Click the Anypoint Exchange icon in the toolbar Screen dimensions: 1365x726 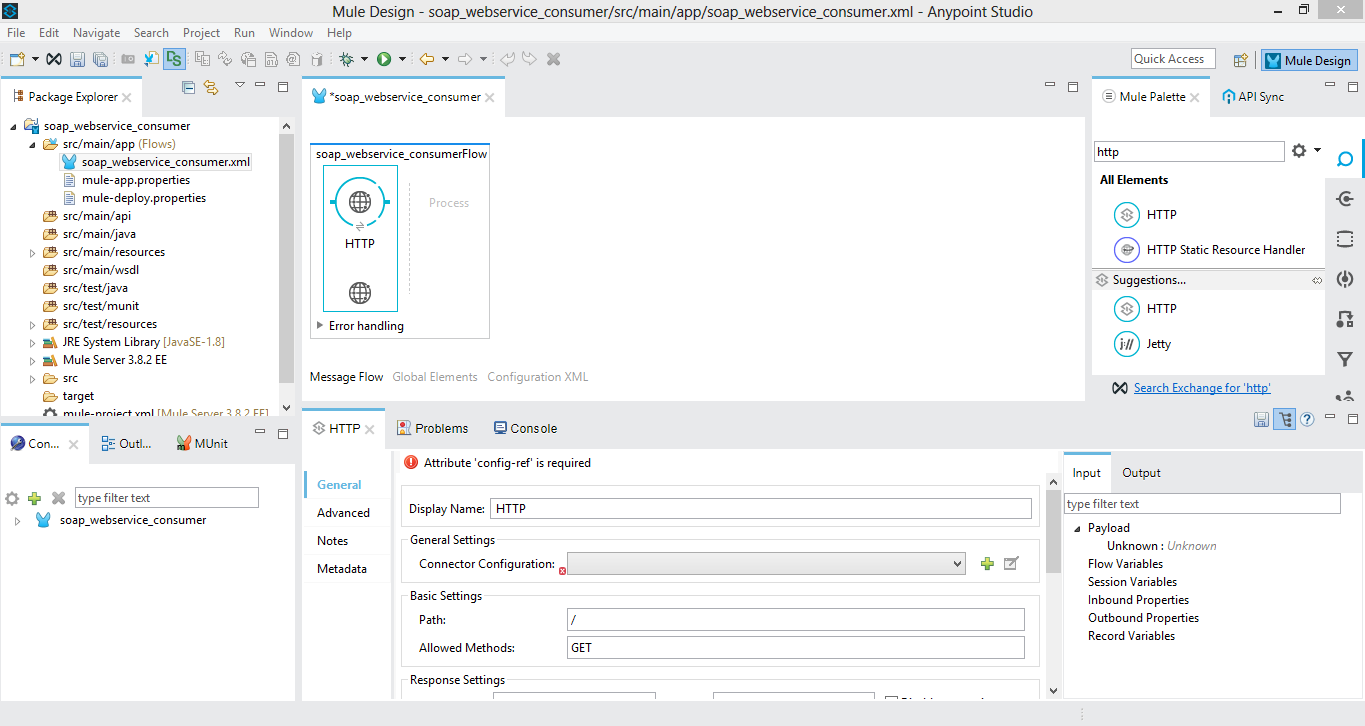54,60
